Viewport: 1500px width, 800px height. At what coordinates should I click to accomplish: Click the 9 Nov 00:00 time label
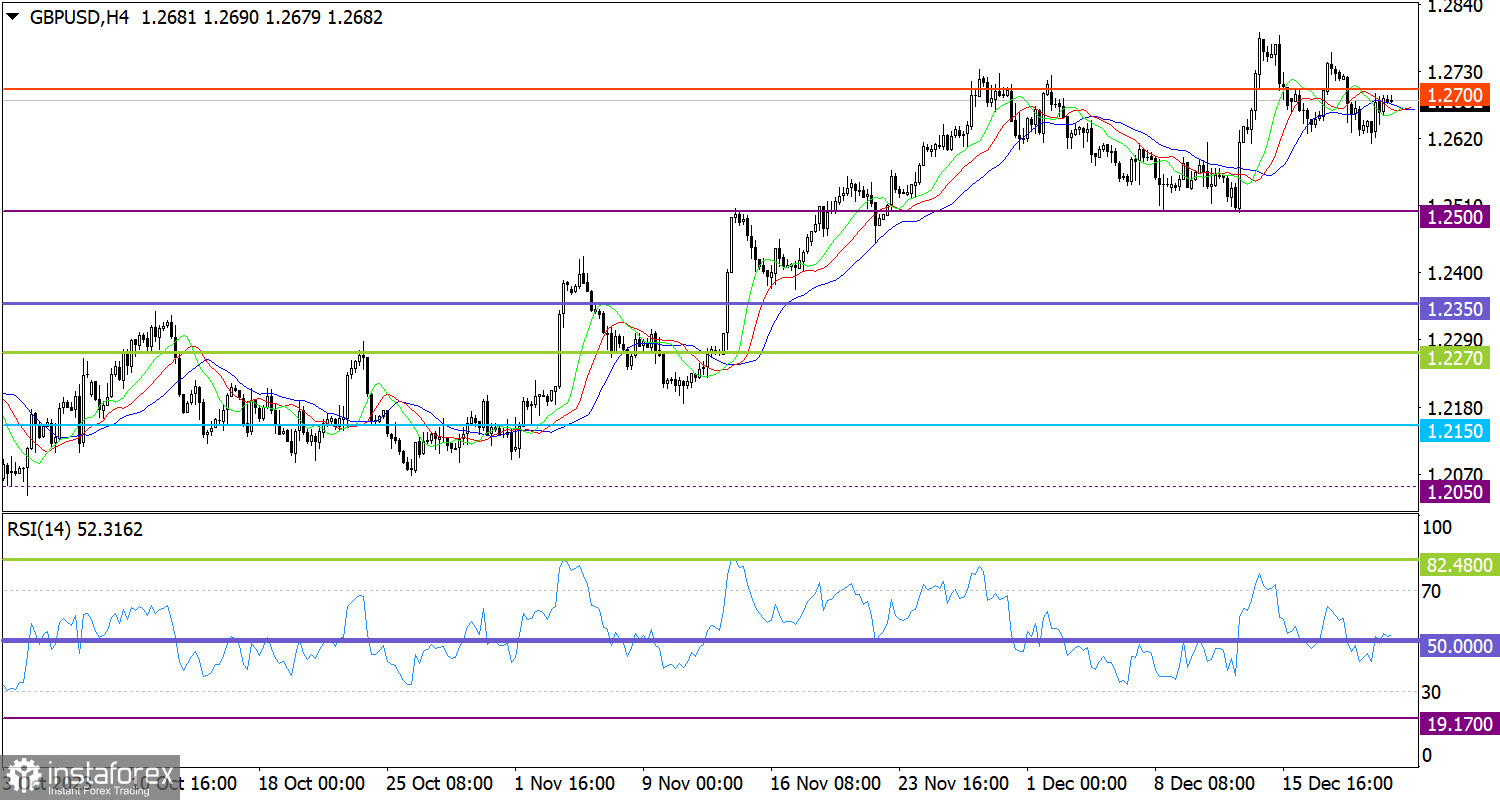tap(692, 782)
